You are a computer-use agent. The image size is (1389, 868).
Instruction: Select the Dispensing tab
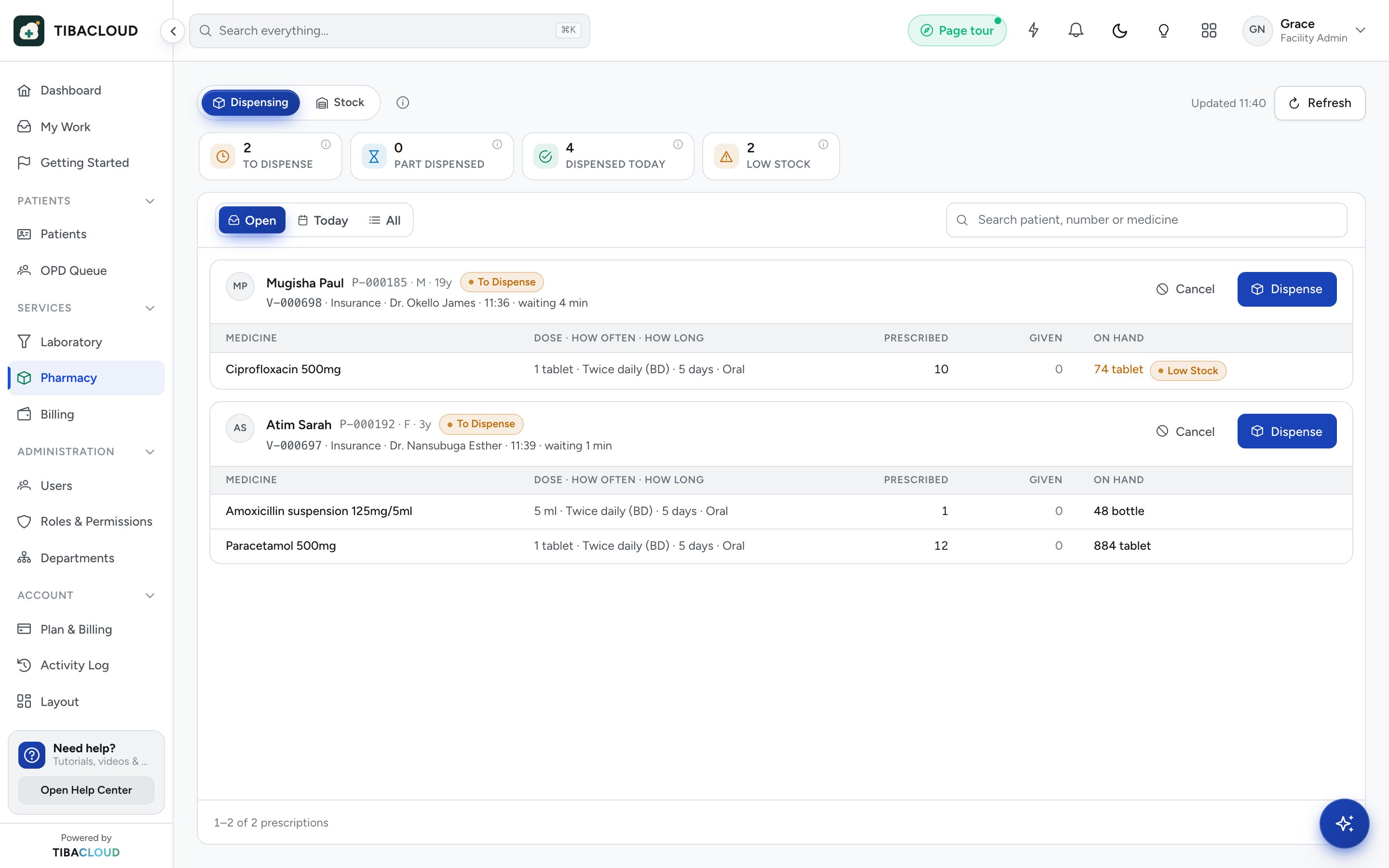(250, 103)
